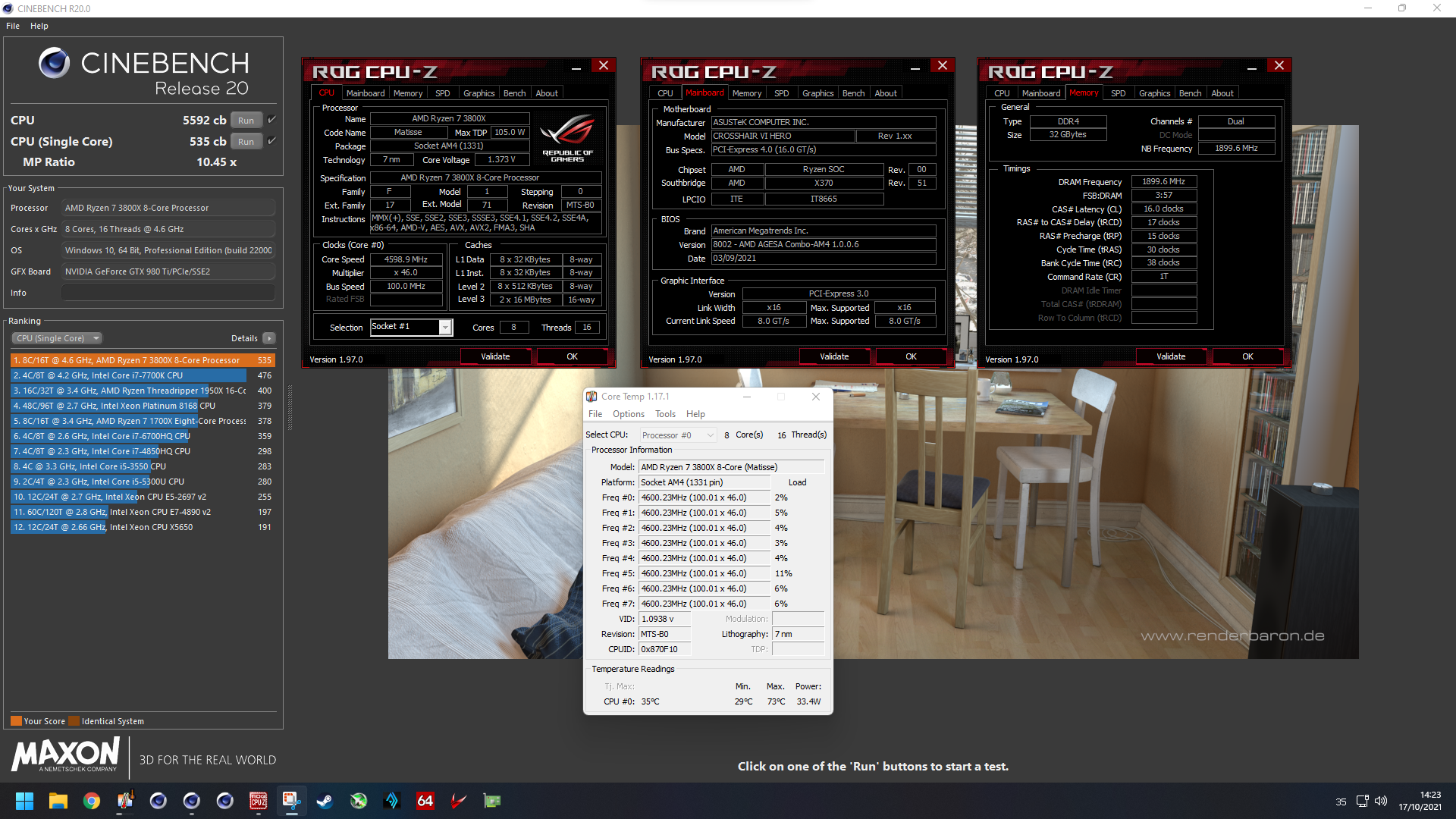Click the GFX Board field

click(168, 271)
